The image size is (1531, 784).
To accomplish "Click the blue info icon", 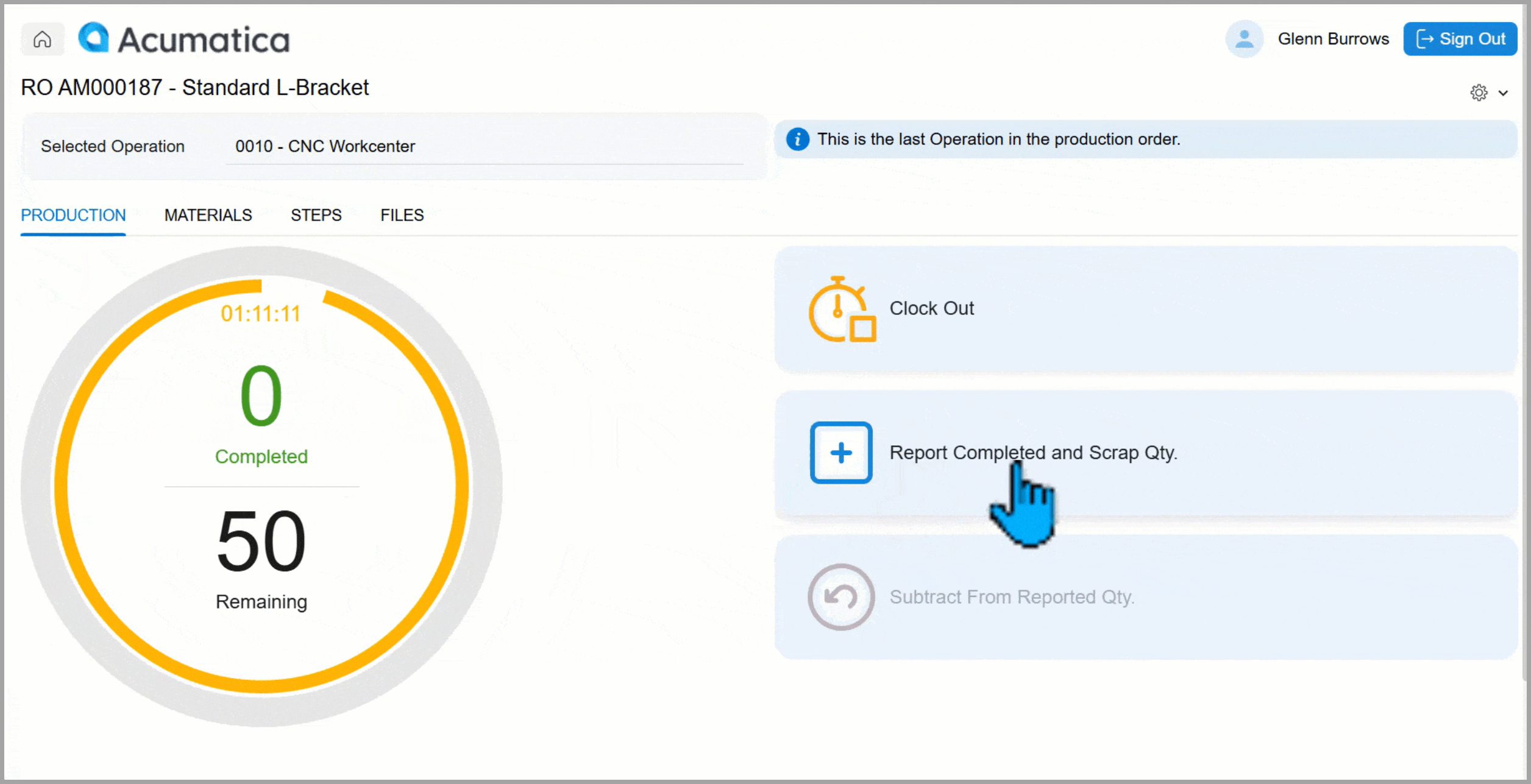I will (x=797, y=139).
